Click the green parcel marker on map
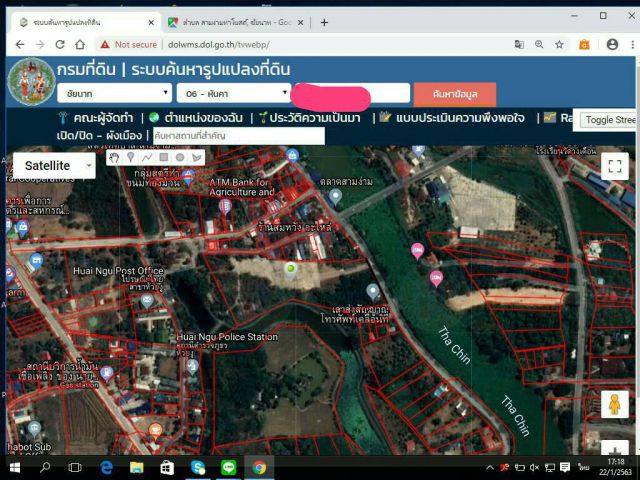 291,268
